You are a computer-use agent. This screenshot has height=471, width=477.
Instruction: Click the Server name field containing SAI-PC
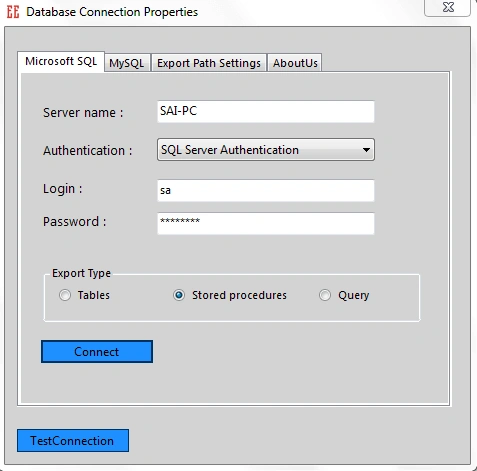tap(266, 111)
